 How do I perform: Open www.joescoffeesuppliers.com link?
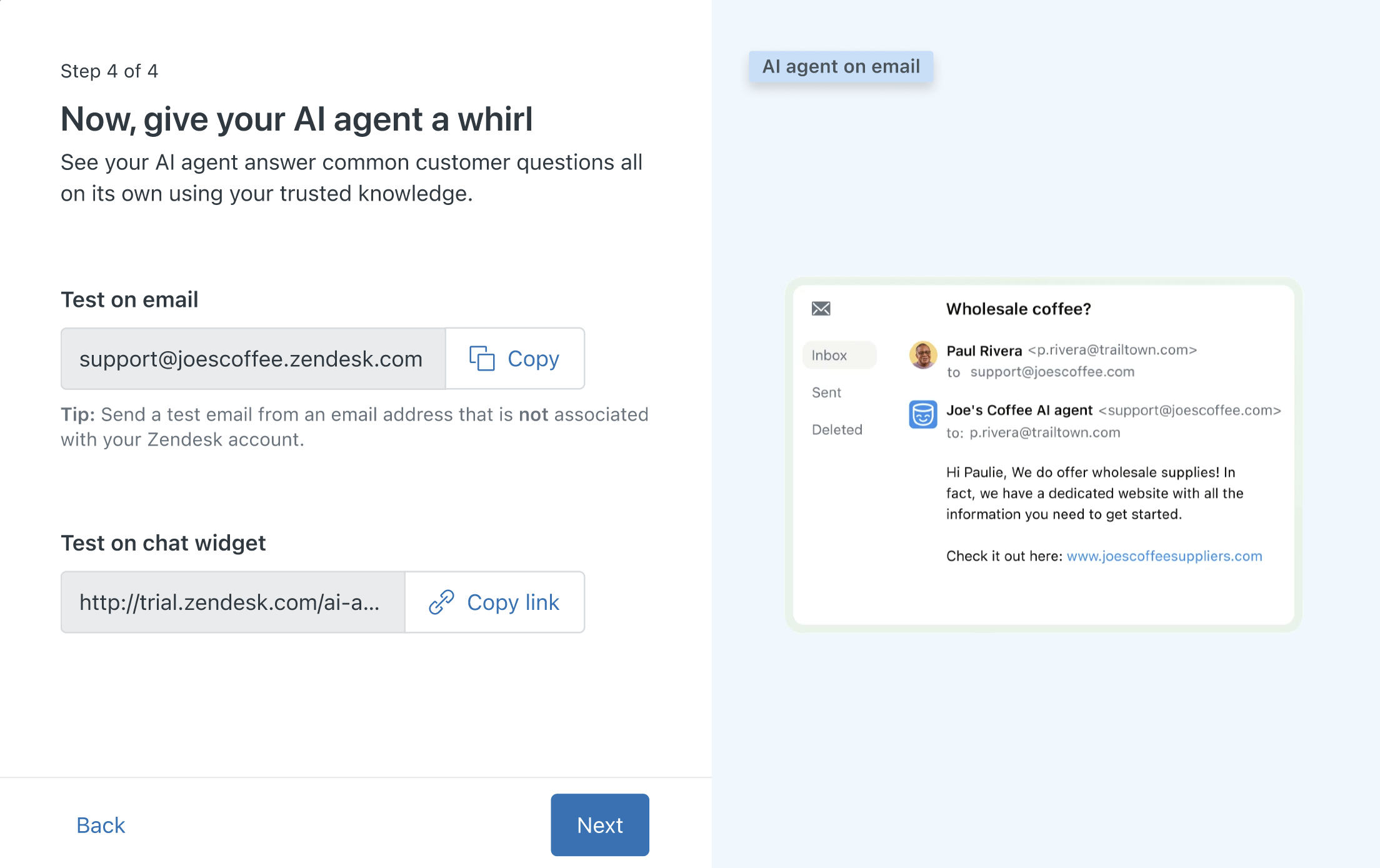pos(1164,556)
